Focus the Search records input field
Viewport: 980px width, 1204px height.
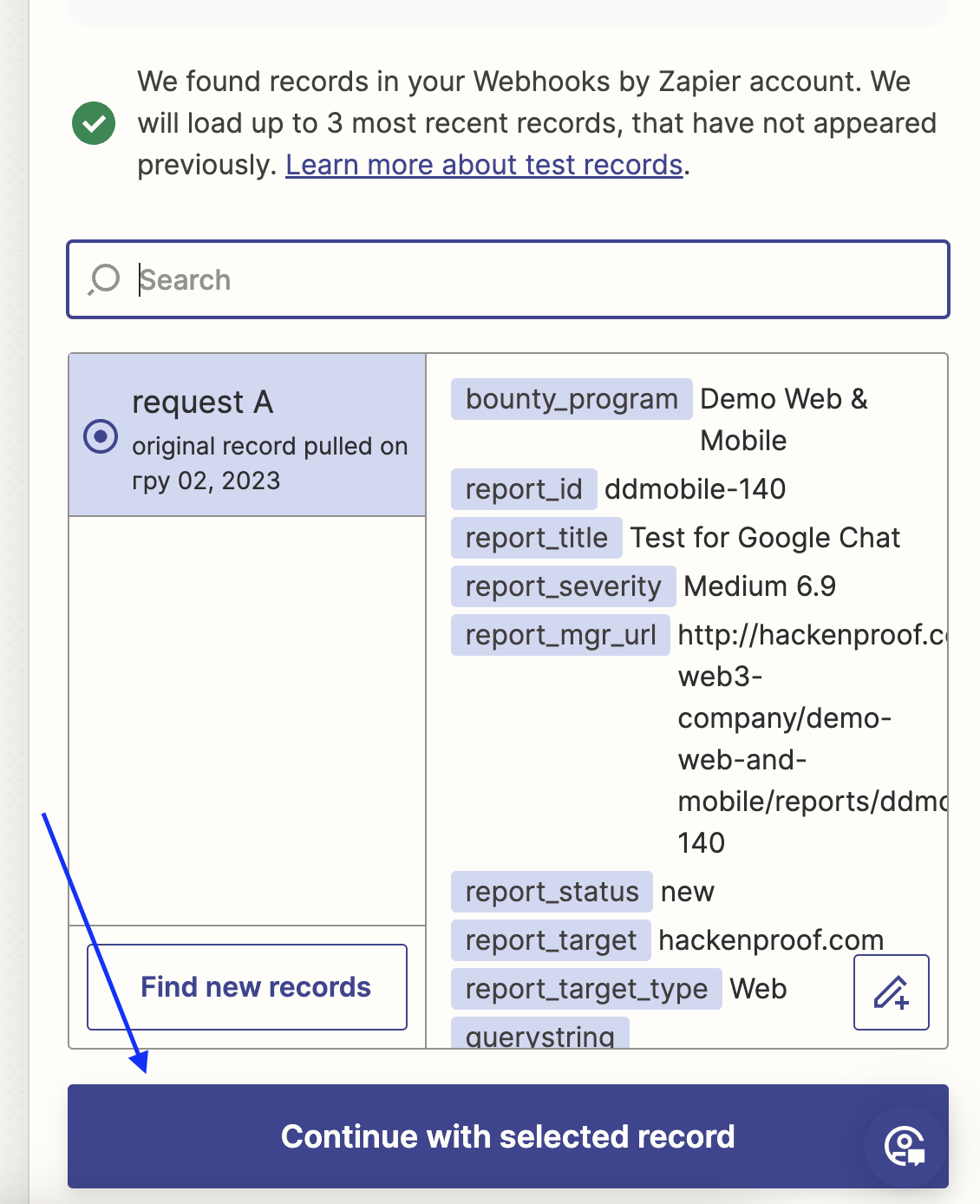538,279
